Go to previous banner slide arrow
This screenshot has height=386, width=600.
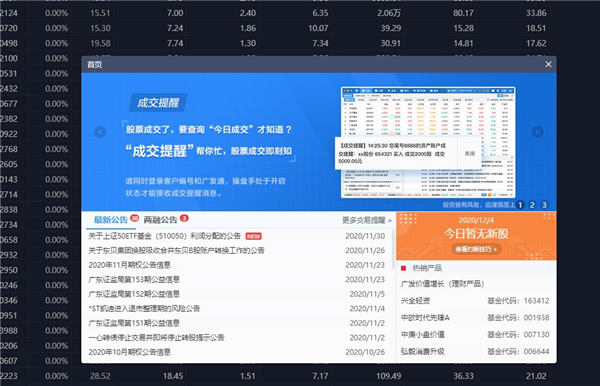click(x=100, y=132)
